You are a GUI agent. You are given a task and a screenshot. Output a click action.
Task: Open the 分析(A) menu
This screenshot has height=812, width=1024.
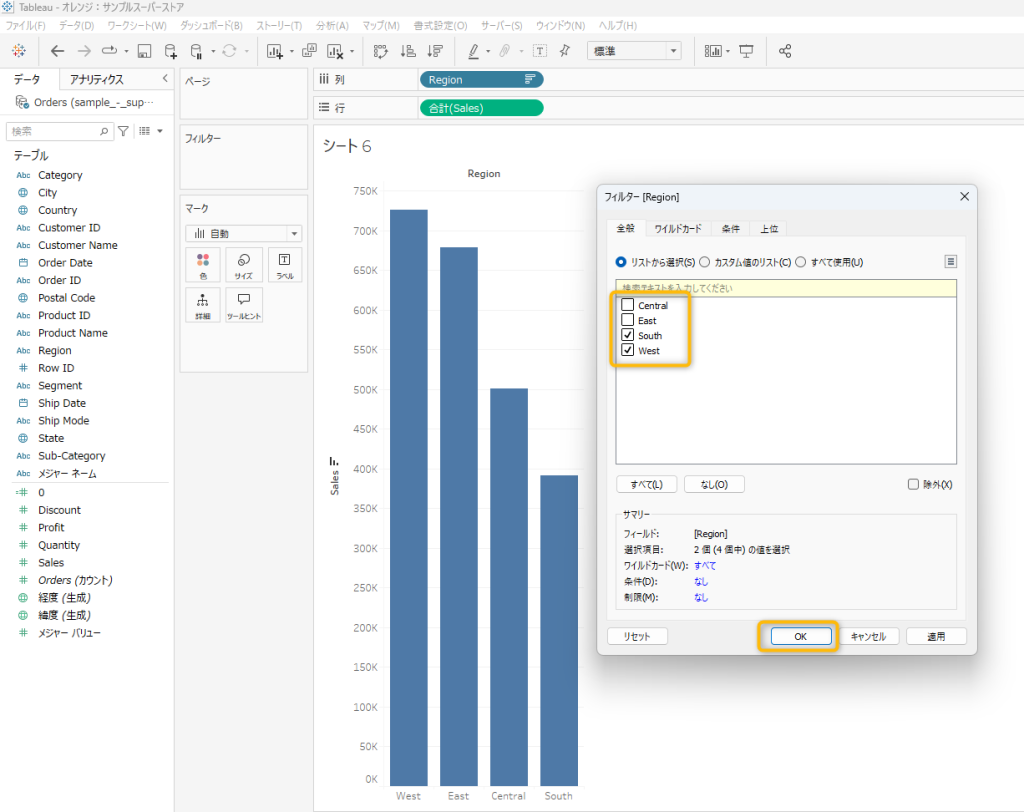(331, 25)
